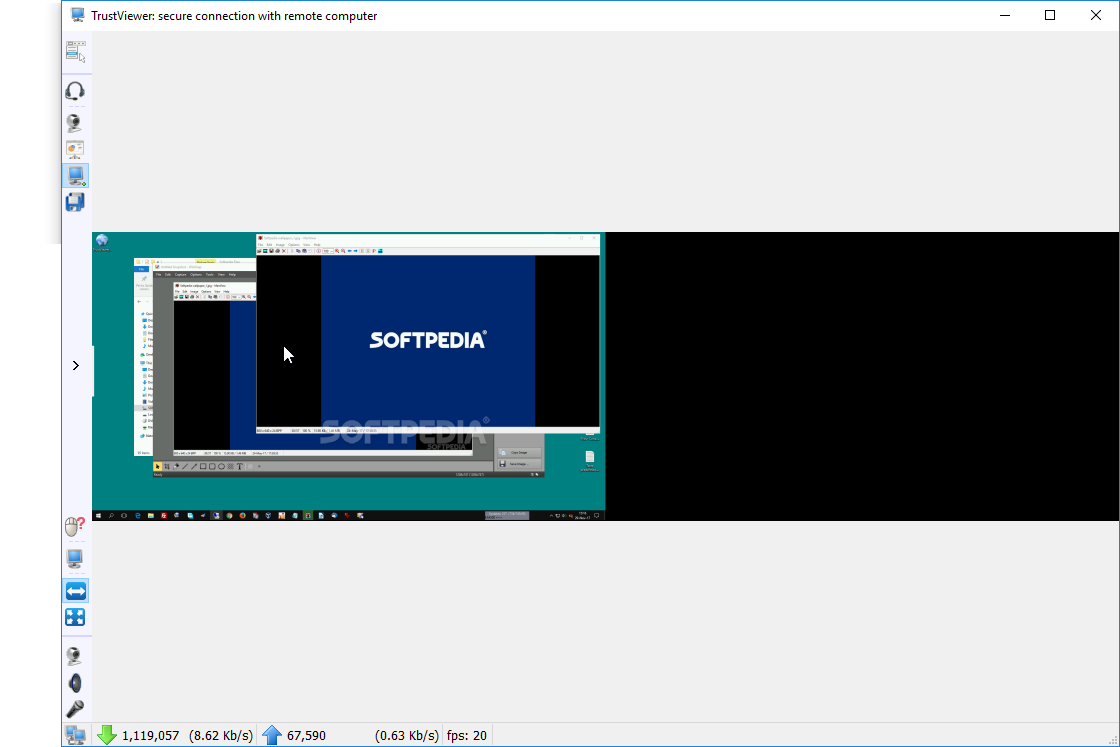Click the blue floppy disk save icon
The height and width of the screenshot is (747, 1120).
pos(75,202)
